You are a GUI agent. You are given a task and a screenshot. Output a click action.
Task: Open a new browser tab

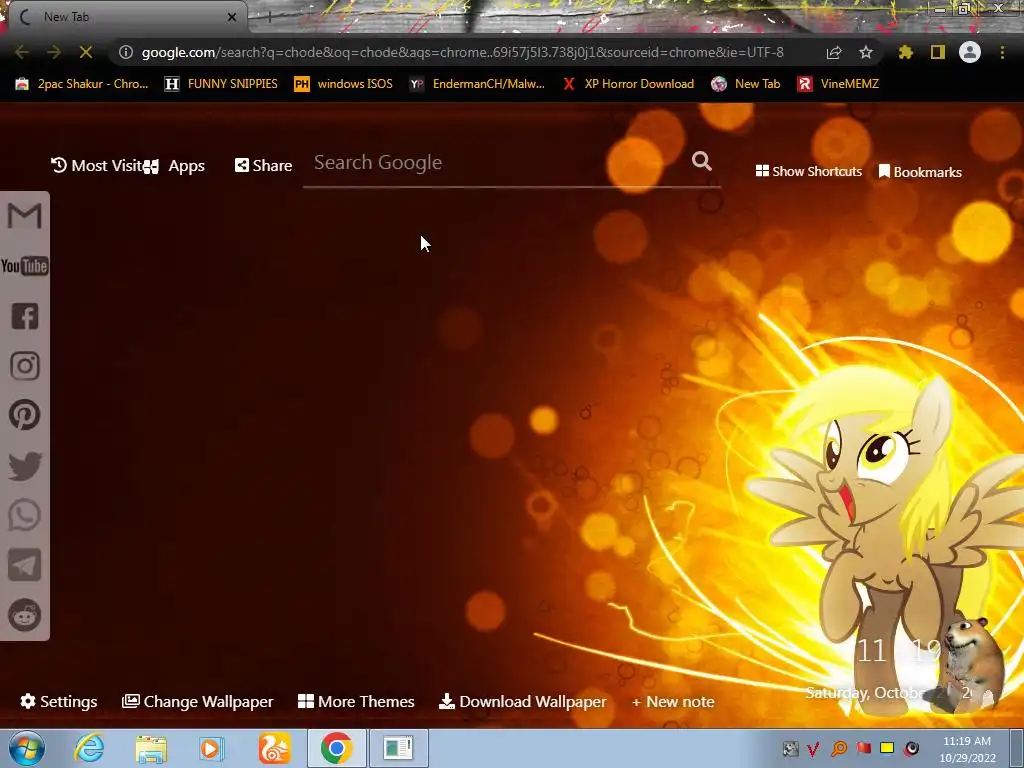point(270,17)
